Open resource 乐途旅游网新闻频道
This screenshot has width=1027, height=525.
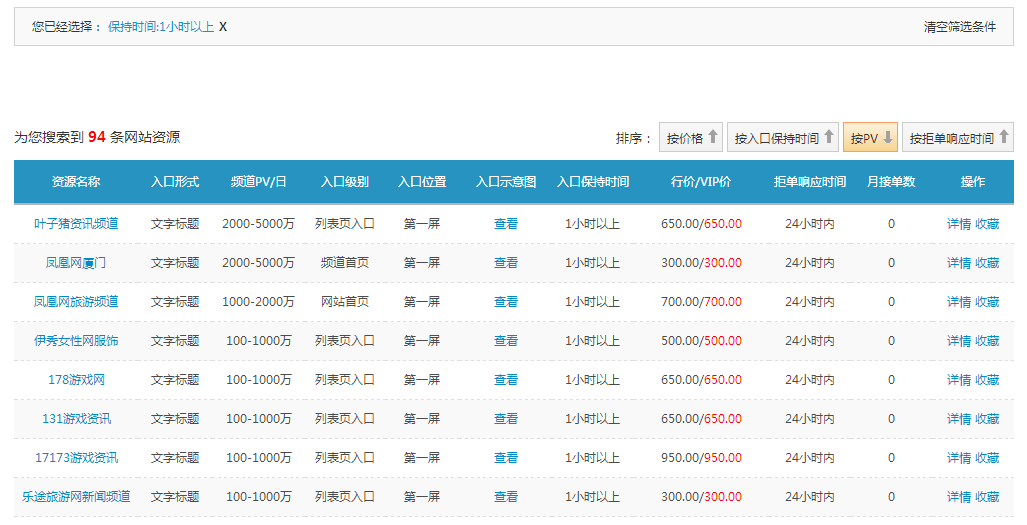[76, 496]
